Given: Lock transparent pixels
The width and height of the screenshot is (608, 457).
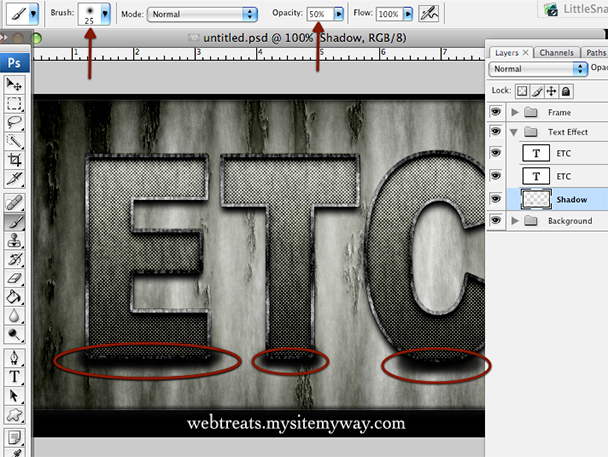Looking at the screenshot, I should (522, 91).
